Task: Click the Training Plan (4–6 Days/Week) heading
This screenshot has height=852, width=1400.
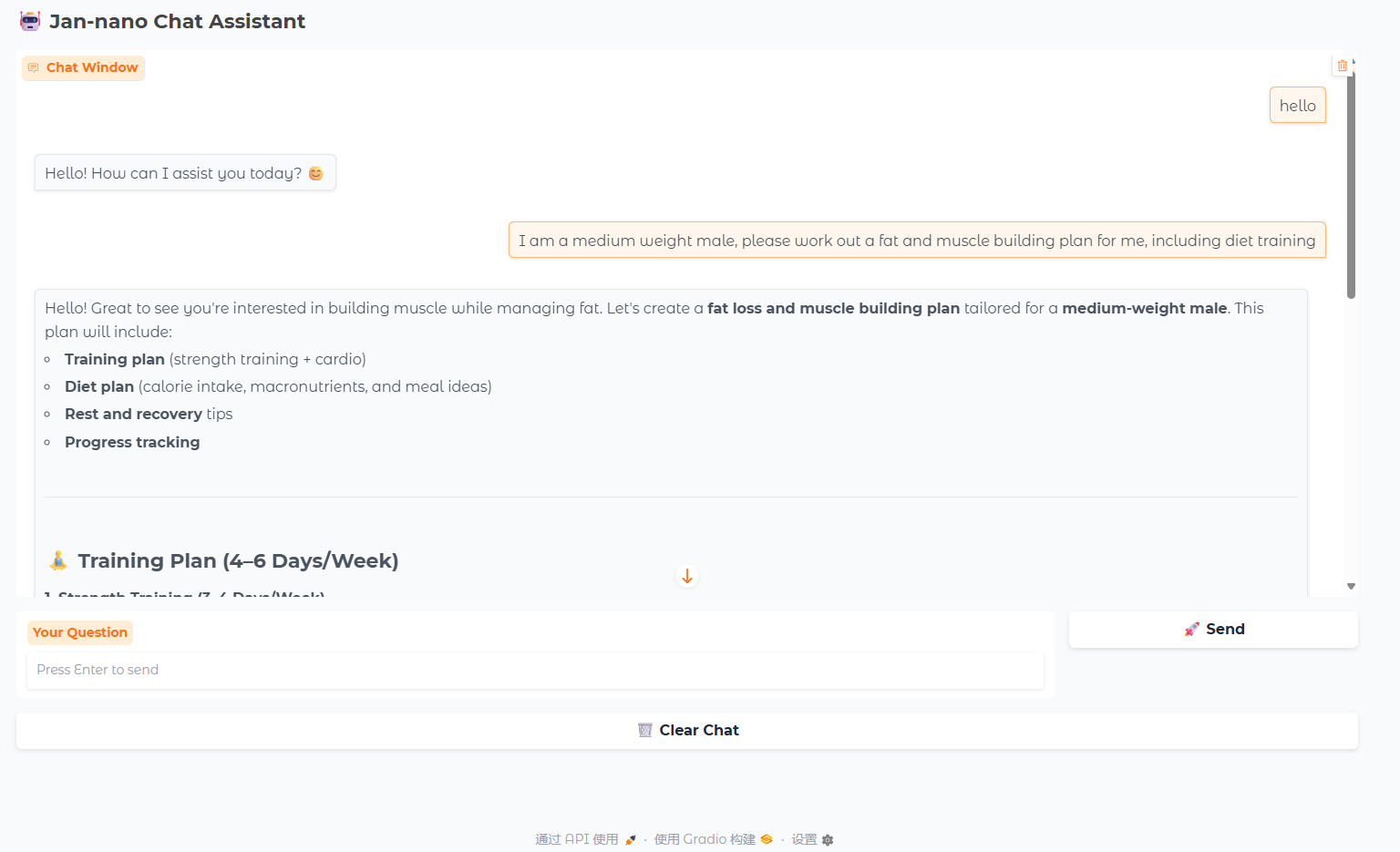Action: pyautogui.click(x=238, y=560)
